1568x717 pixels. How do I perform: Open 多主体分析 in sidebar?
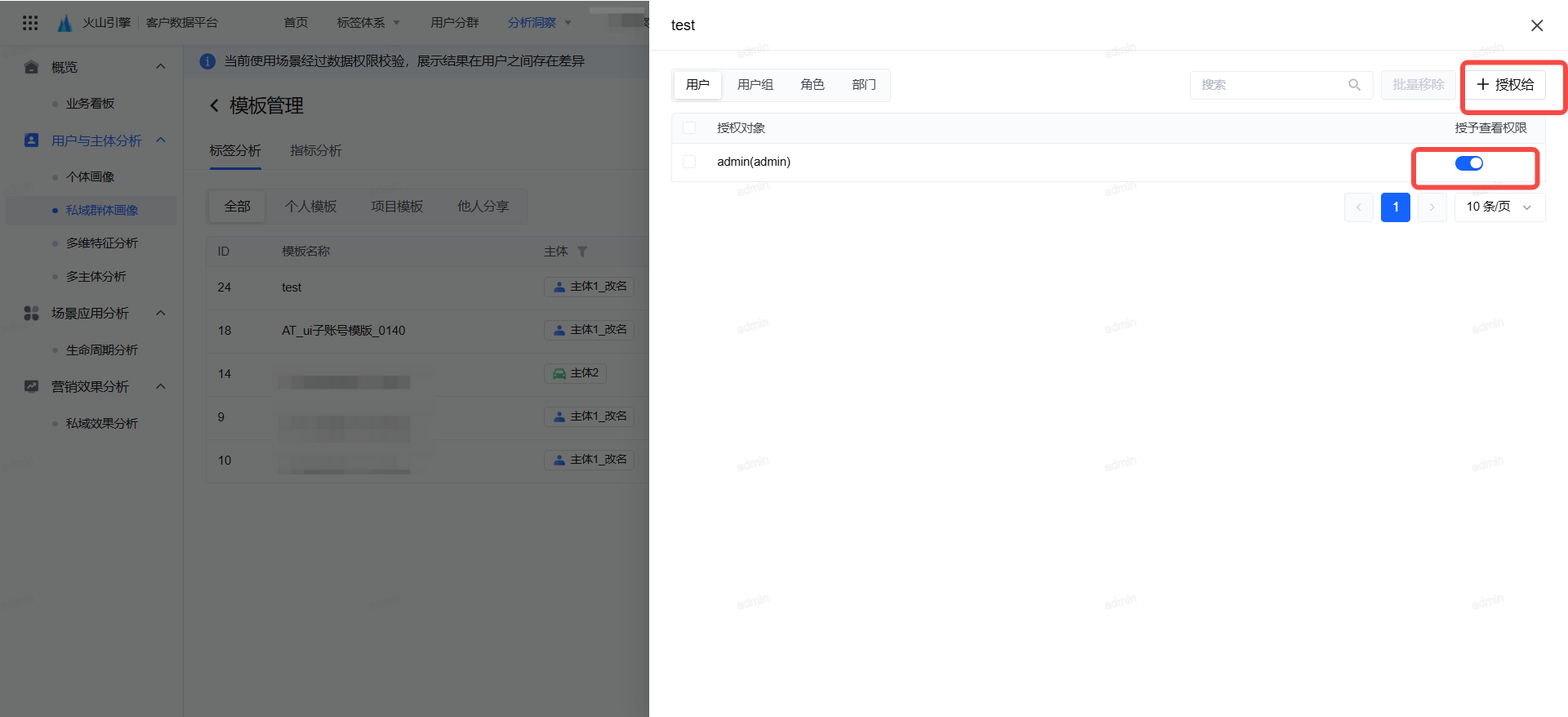click(96, 277)
